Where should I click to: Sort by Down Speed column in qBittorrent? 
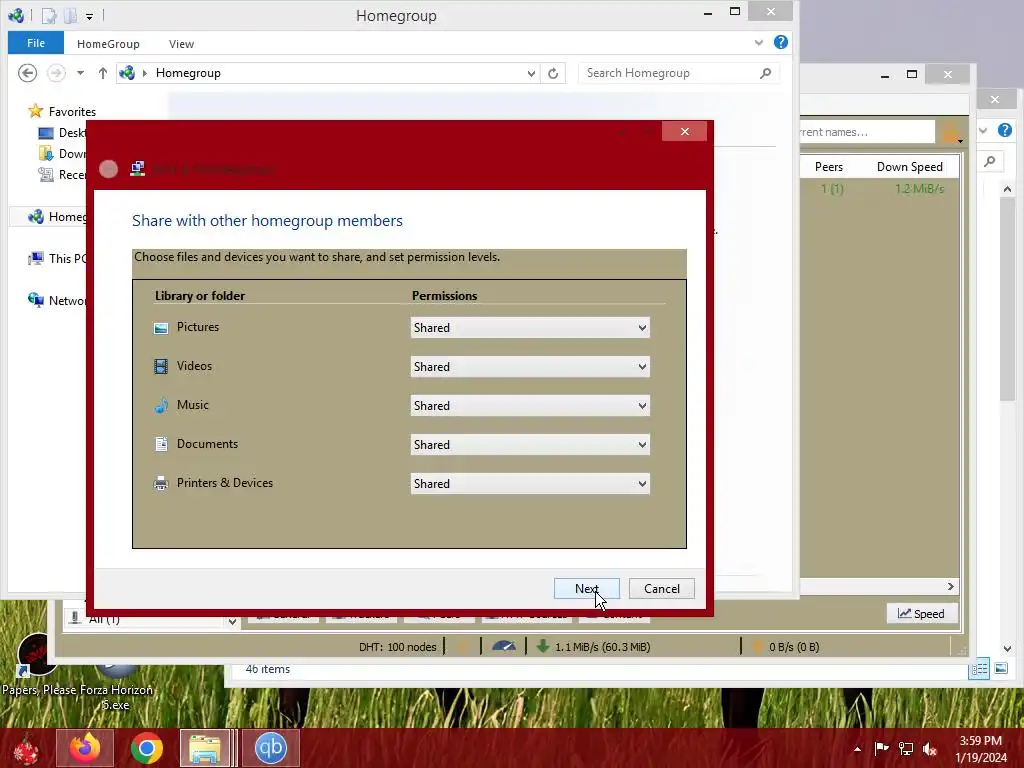909,167
